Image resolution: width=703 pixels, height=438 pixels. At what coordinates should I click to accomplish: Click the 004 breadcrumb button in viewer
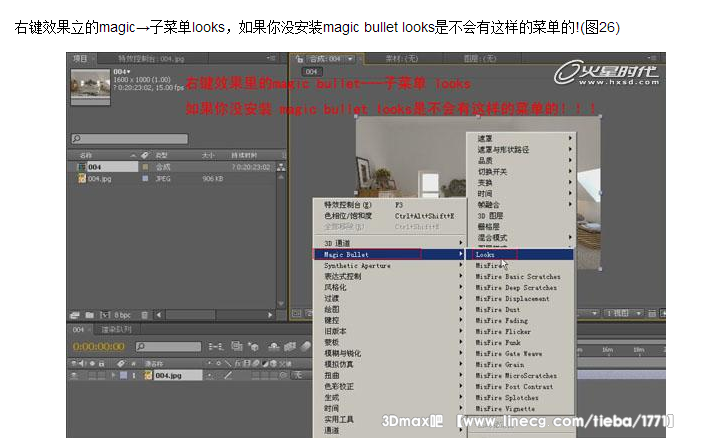click(312, 72)
